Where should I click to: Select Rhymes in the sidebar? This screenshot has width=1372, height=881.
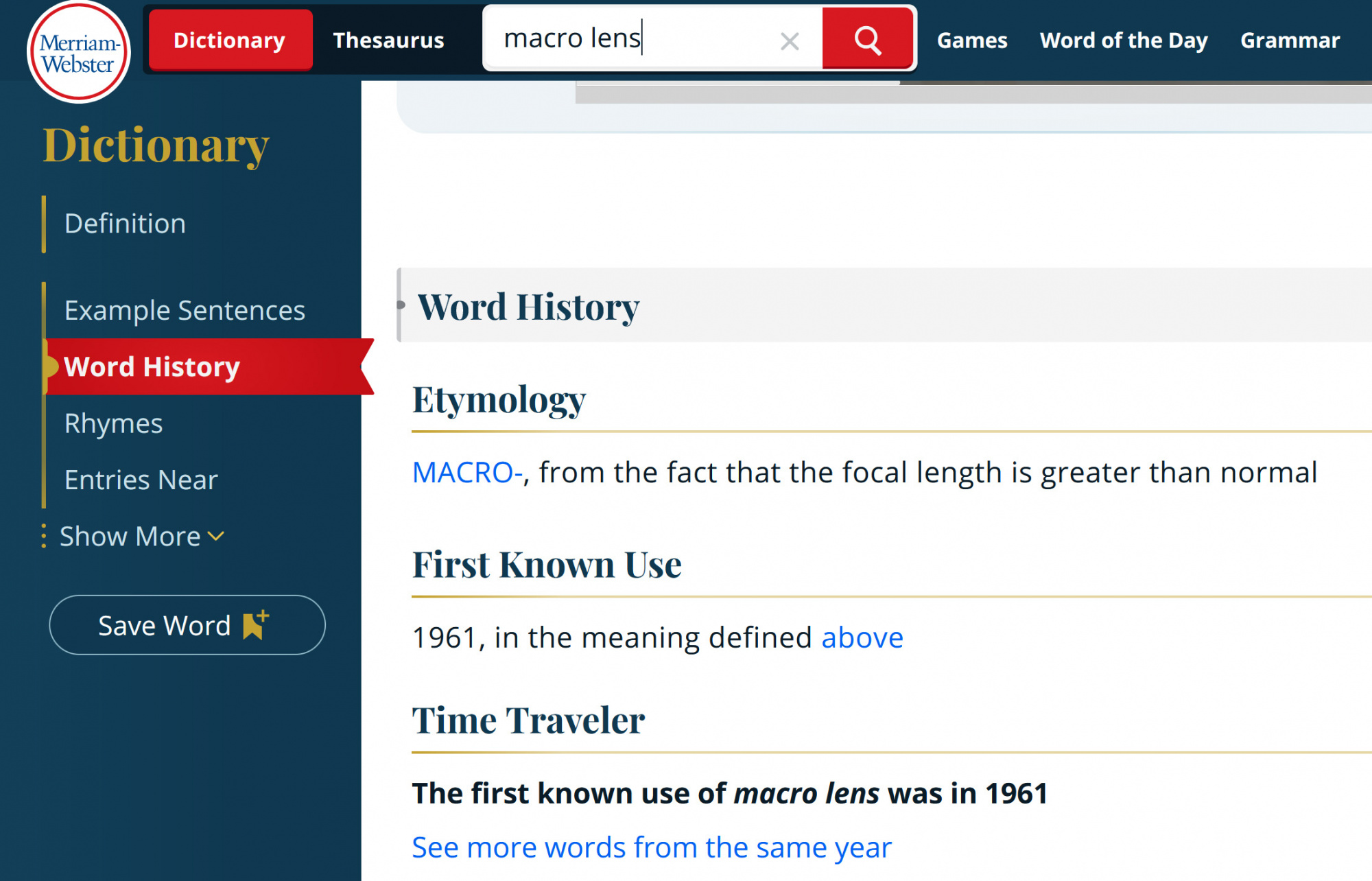(x=113, y=423)
